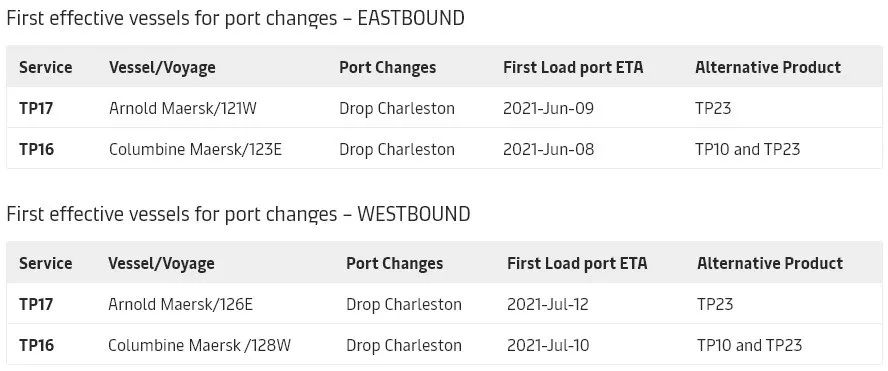Image resolution: width=888 pixels, height=371 pixels.
Task: Select the 2021-Jul-12 ETA cell
Action: click(x=548, y=304)
